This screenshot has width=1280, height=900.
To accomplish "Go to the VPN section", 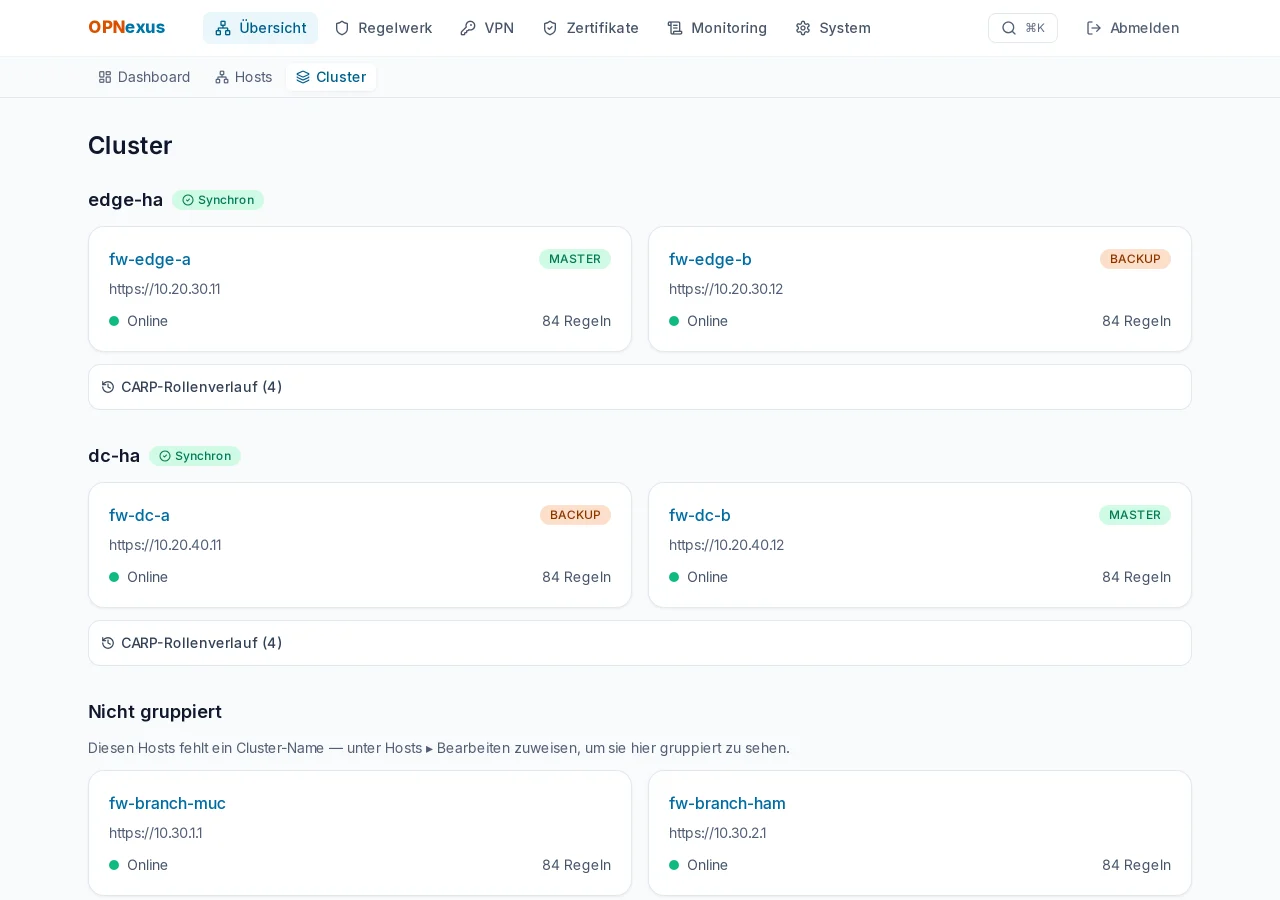I will (487, 28).
